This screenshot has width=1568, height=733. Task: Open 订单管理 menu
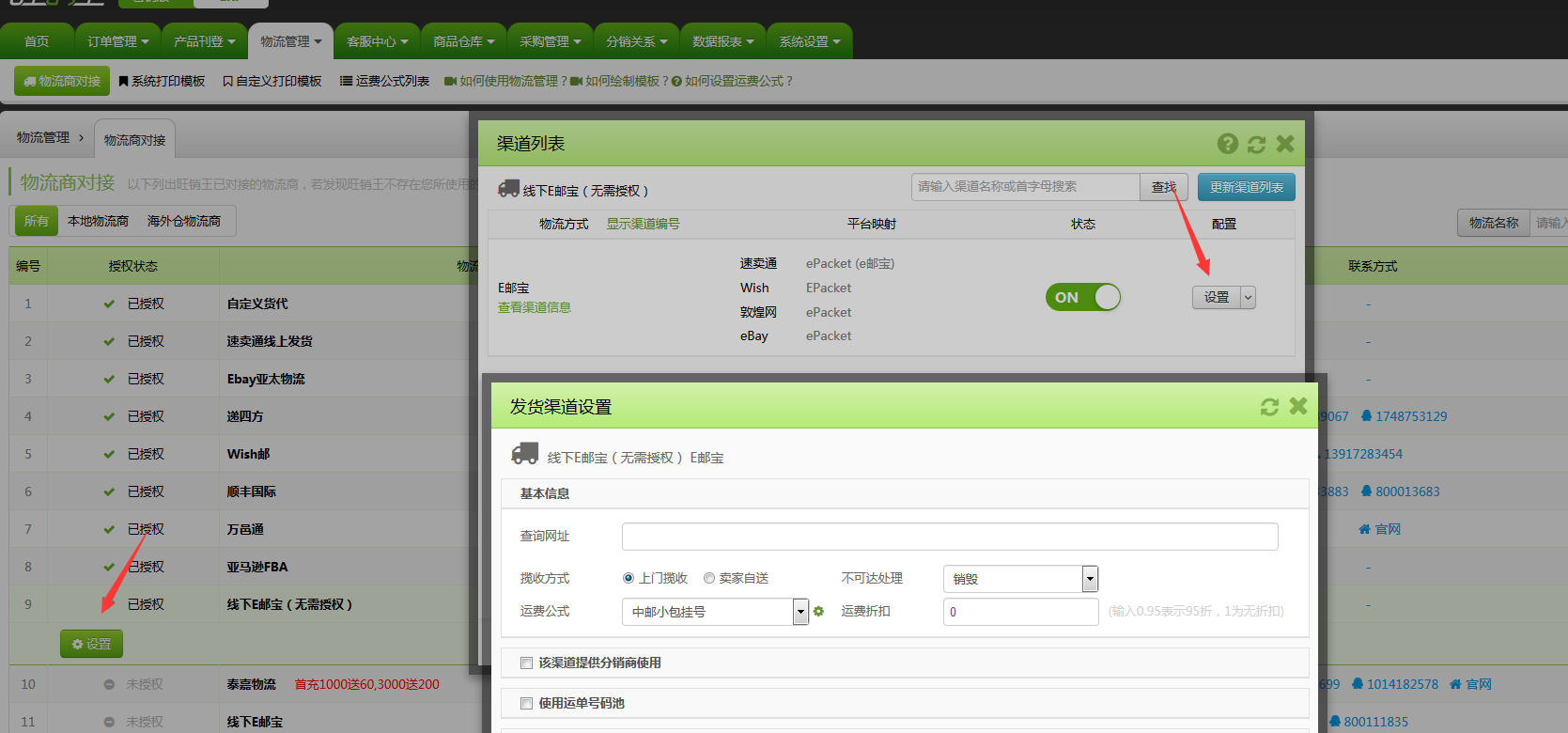117,41
